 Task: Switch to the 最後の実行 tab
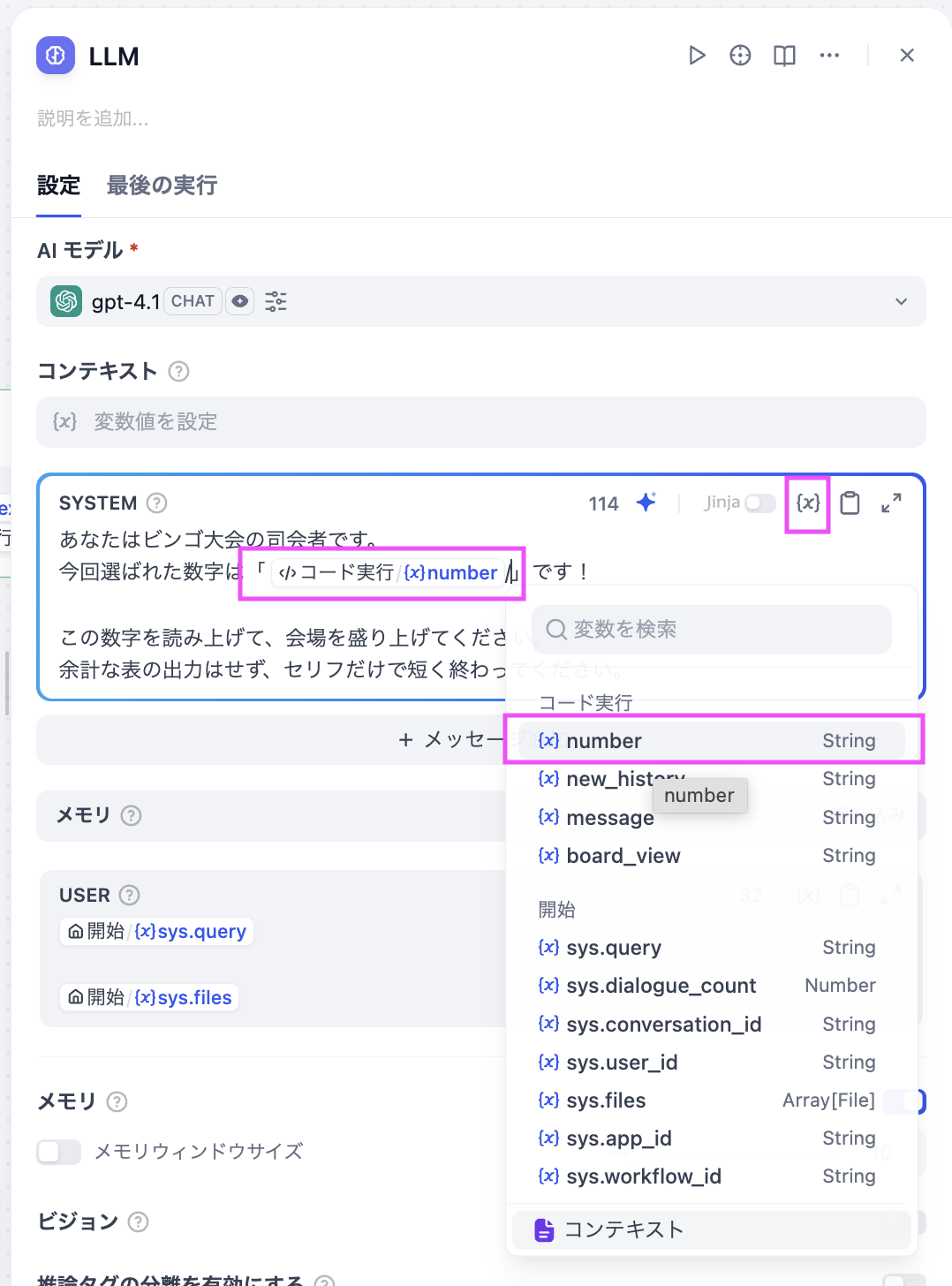pos(162,185)
